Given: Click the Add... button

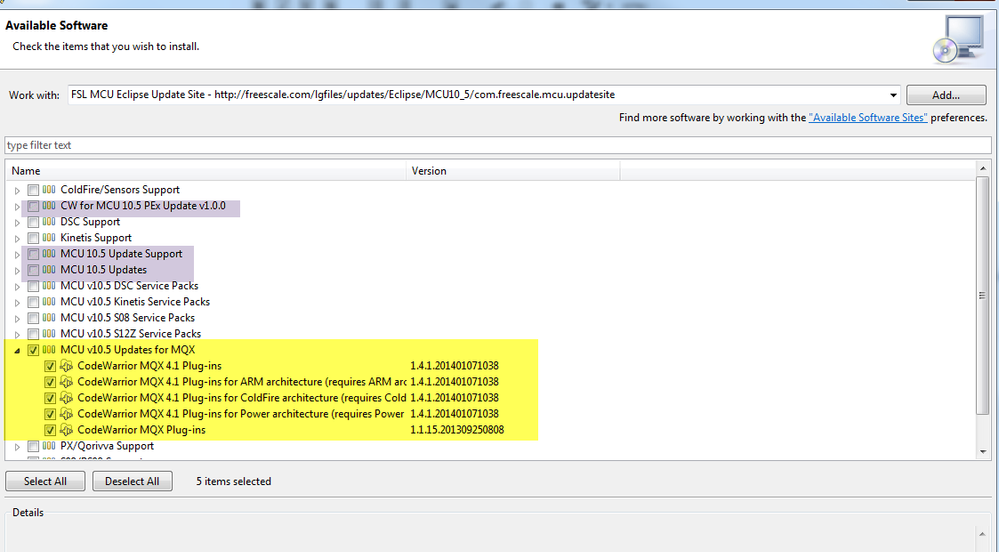Looking at the screenshot, I should point(946,95).
